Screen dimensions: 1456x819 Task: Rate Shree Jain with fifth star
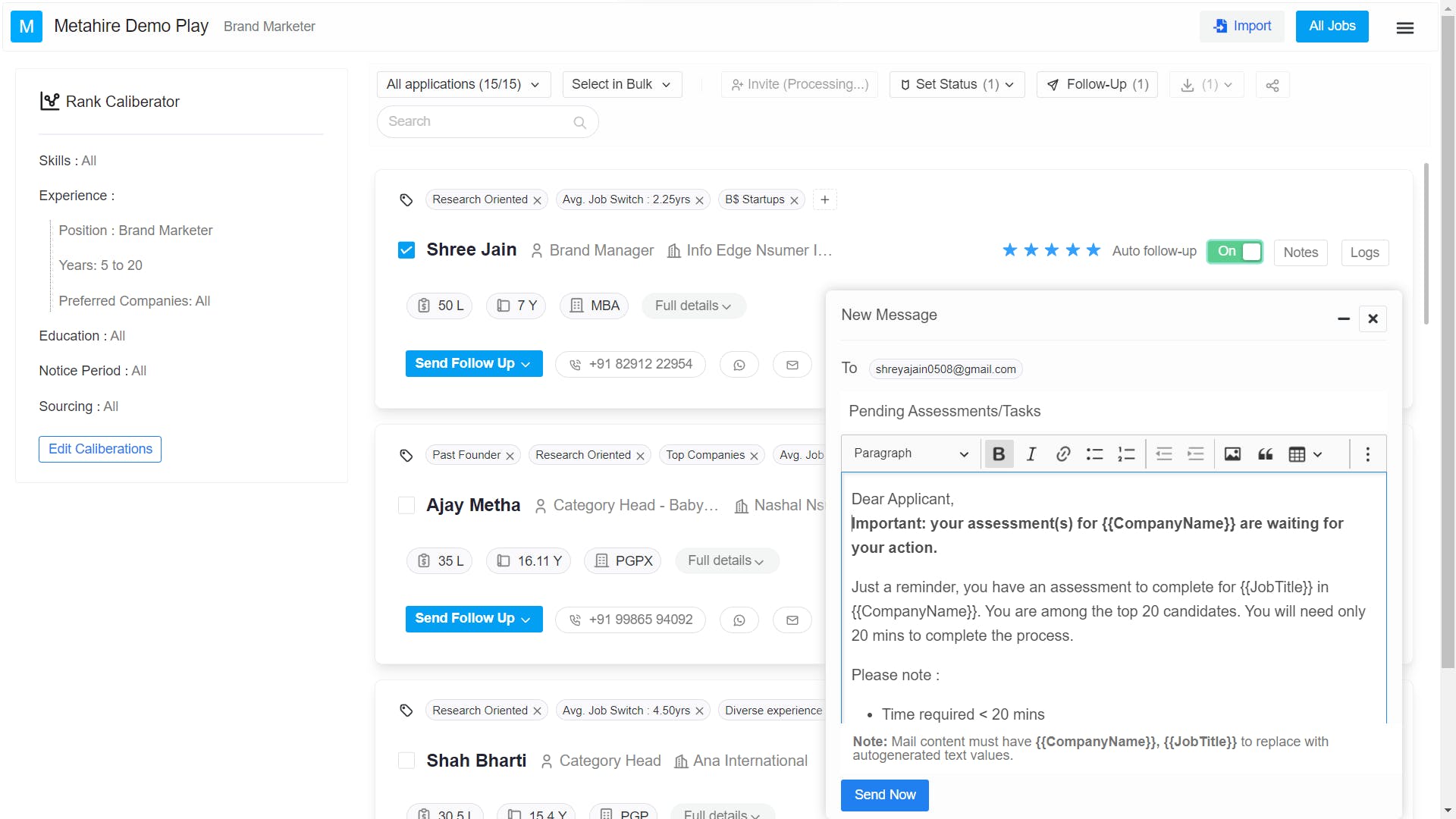pos(1093,250)
